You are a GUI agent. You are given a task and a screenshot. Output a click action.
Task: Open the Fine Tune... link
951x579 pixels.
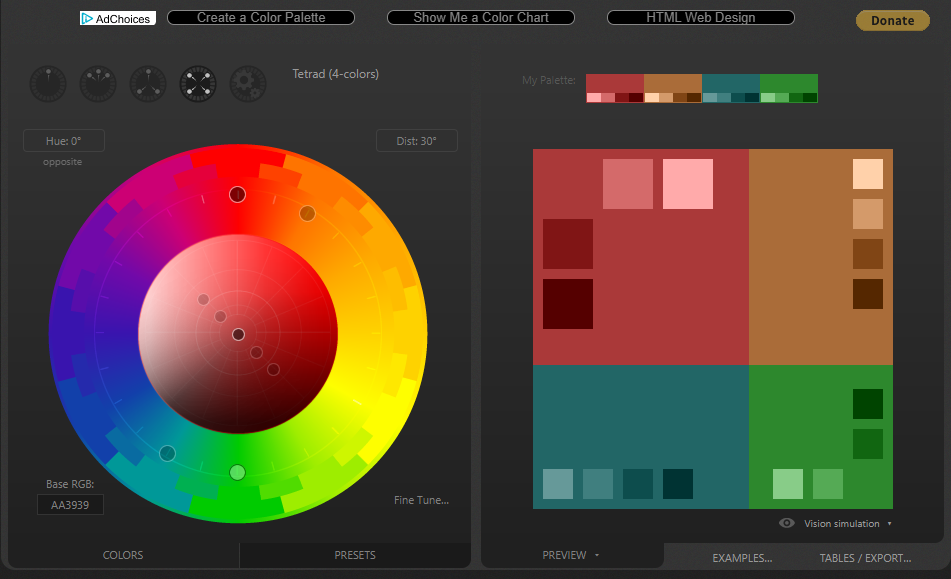click(421, 500)
